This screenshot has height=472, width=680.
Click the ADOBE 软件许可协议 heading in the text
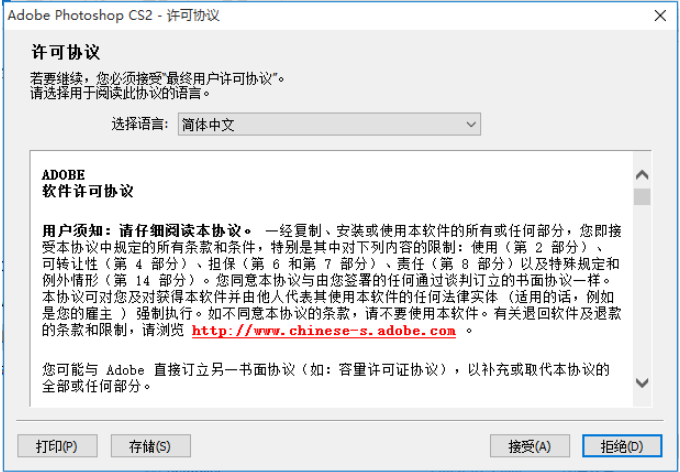[87, 183]
